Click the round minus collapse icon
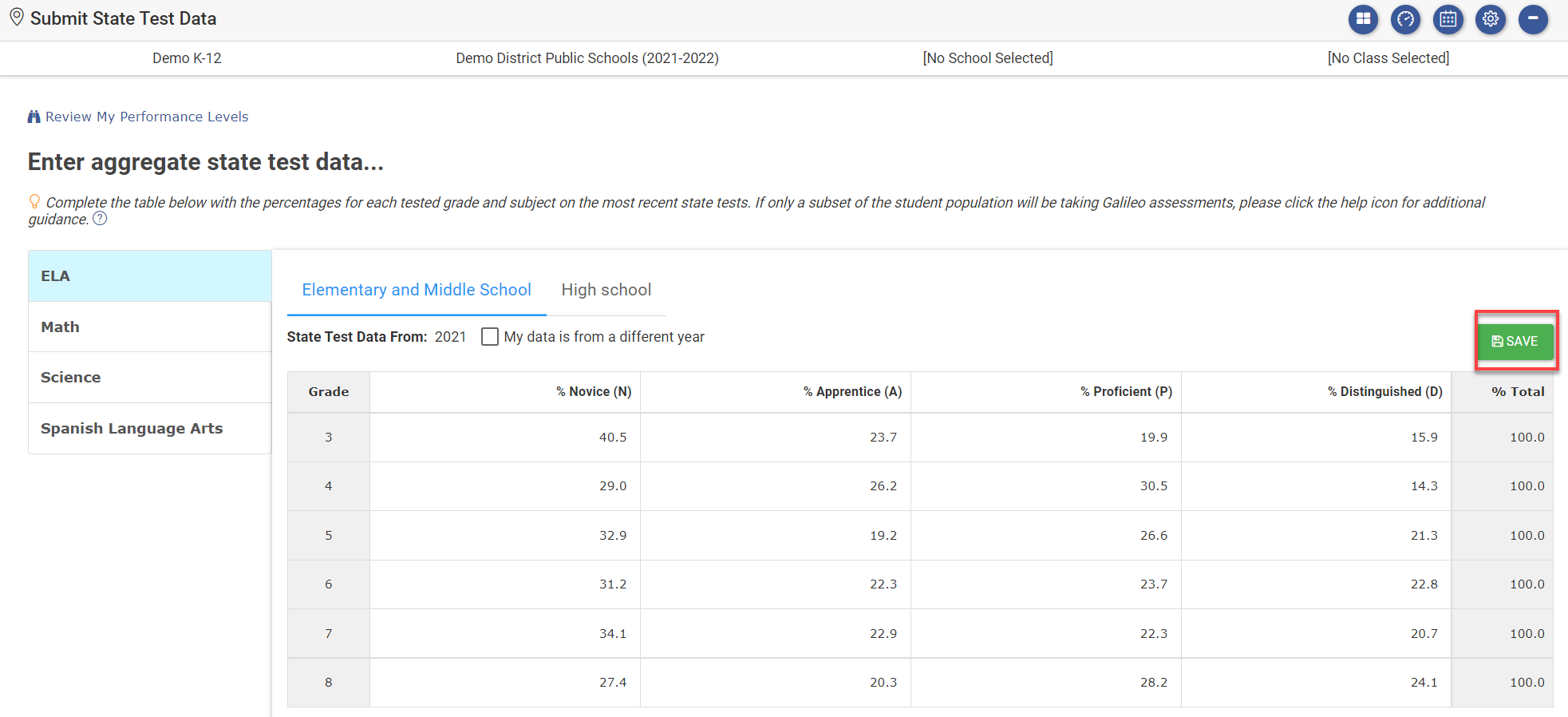 tap(1533, 19)
